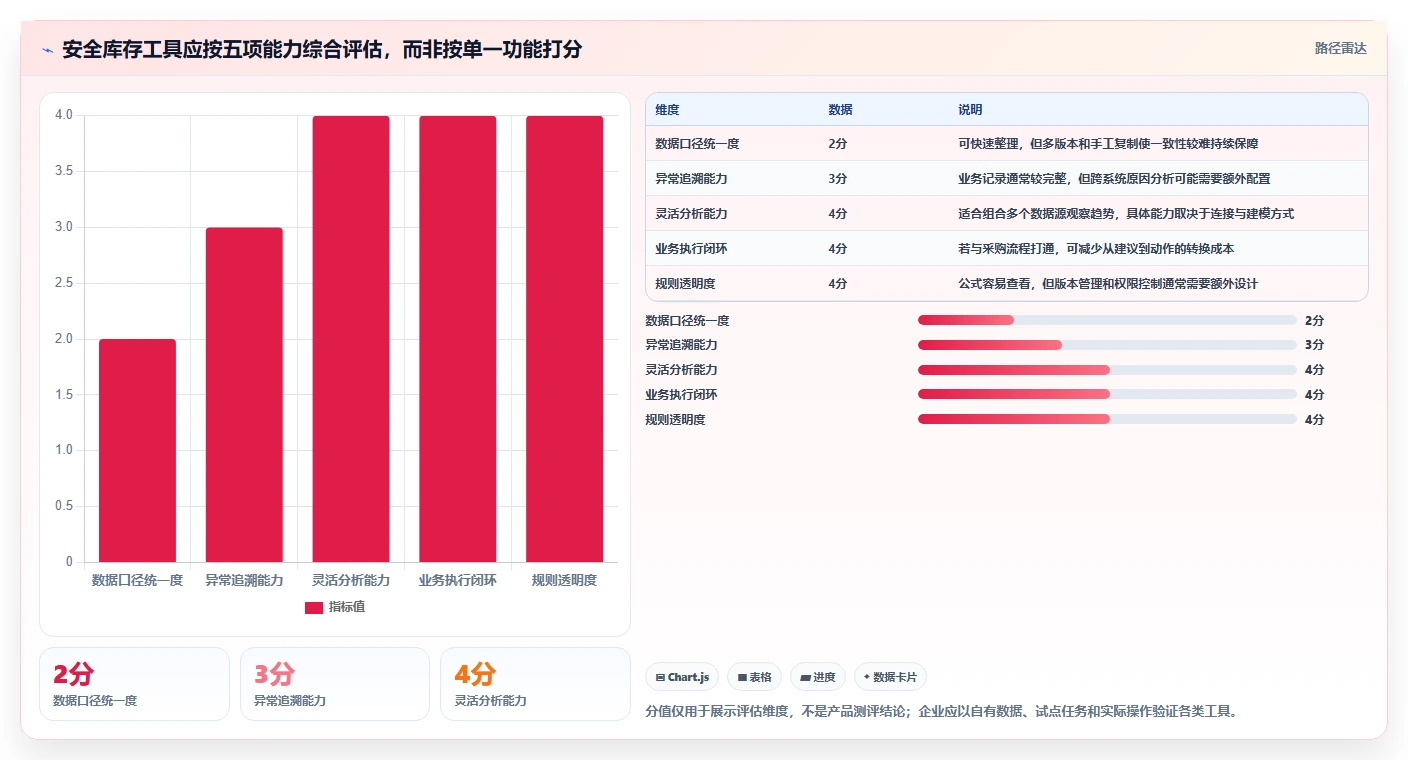Click the 数据口径统一度 progress bar
Screen dimensions: 1408x760
(1107, 320)
